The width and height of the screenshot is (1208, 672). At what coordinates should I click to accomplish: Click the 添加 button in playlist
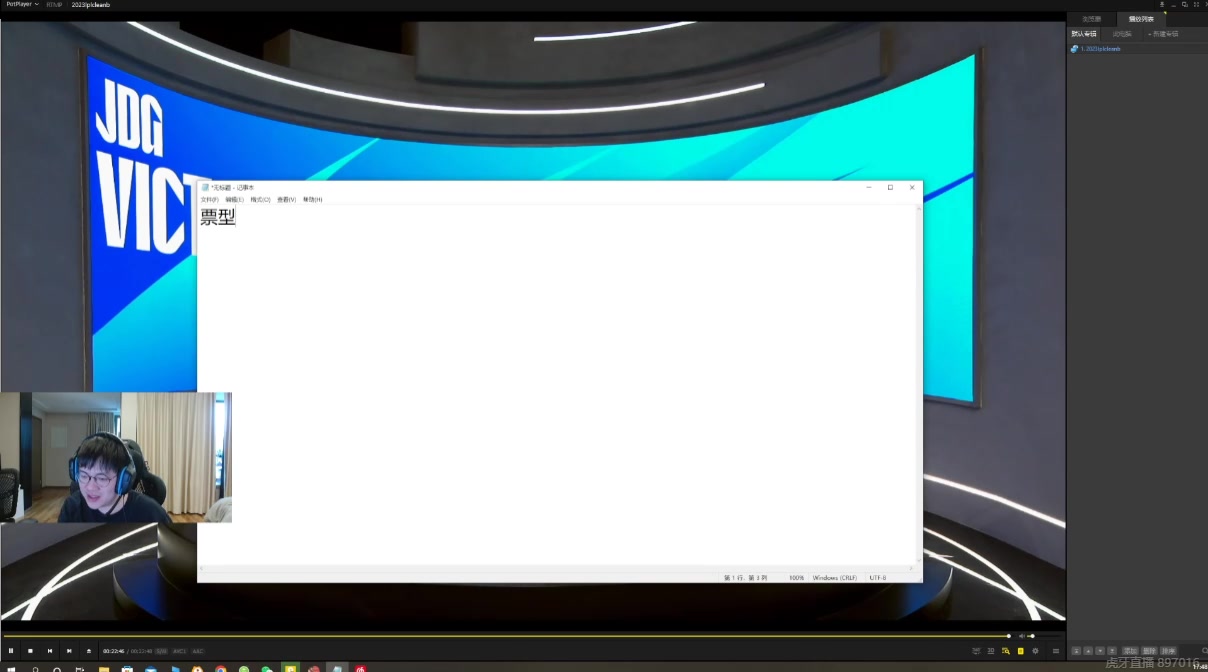pyautogui.click(x=1130, y=651)
